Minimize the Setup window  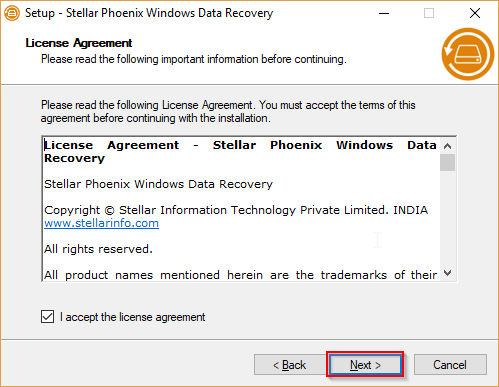pos(384,13)
